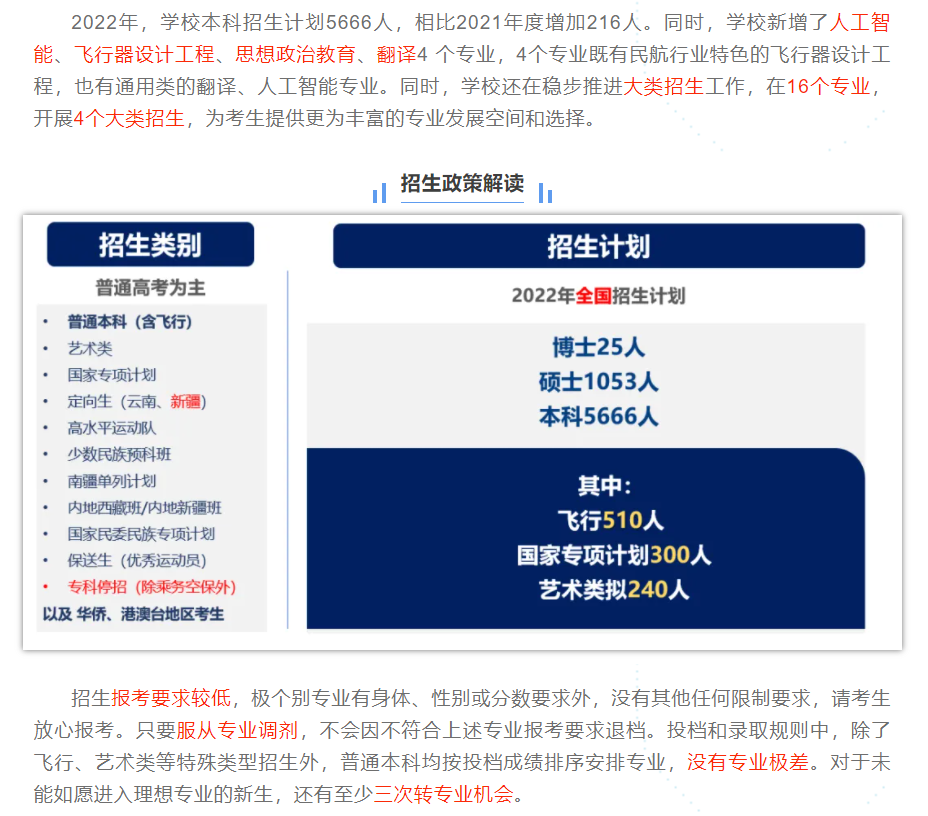
Task: Click the 招生计划 panel header
Action: 599,243
